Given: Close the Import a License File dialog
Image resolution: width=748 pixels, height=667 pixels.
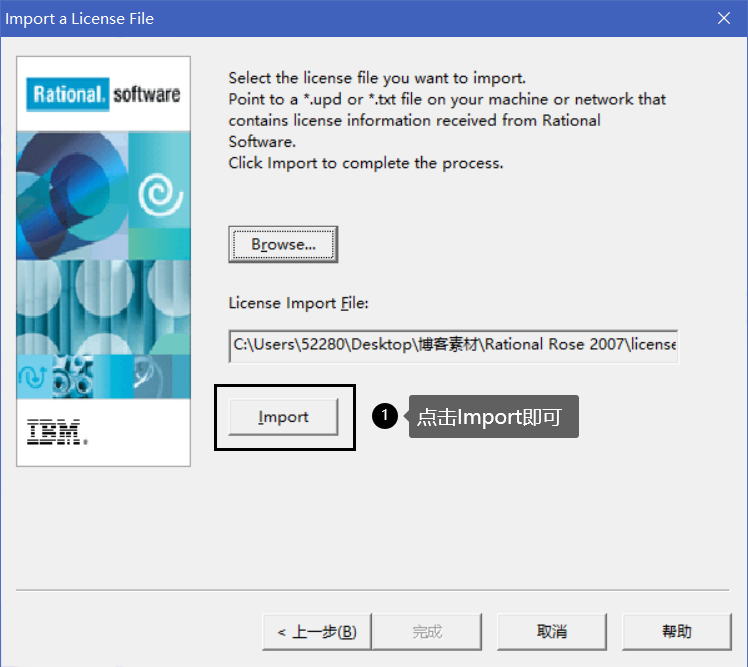Looking at the screenshot, I should tap(724, 18).
